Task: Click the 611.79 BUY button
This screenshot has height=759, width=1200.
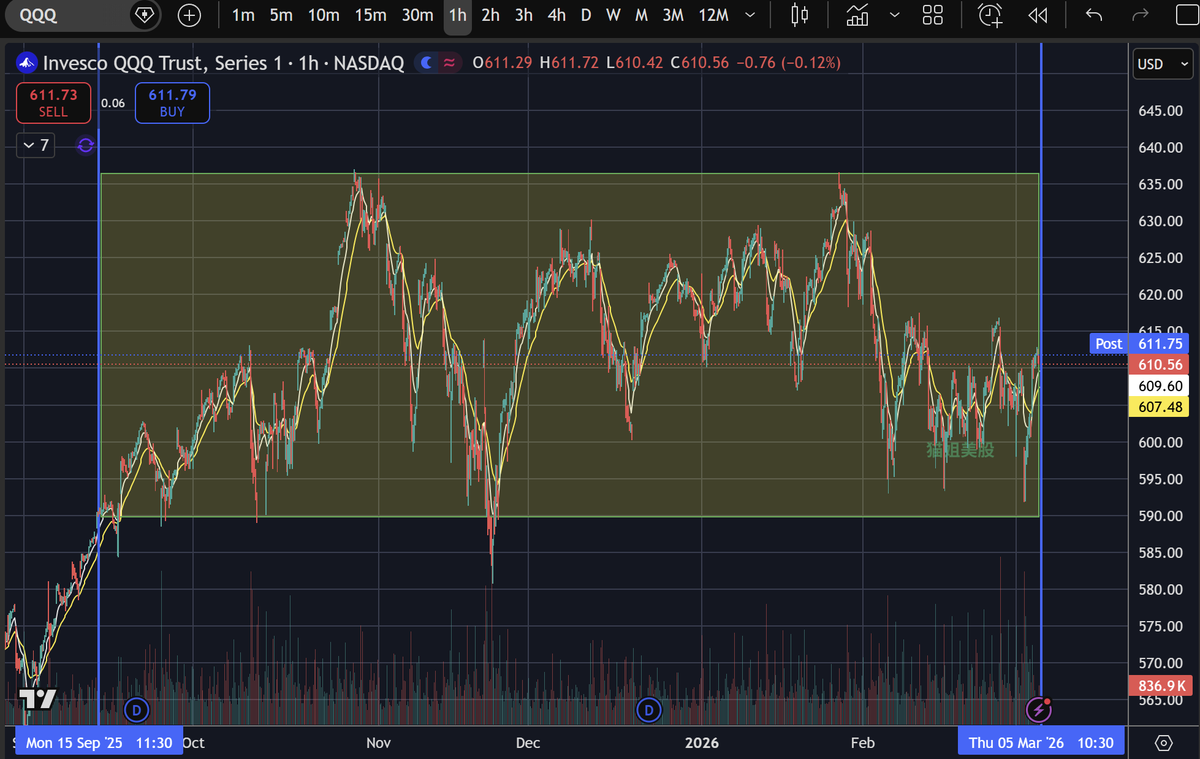Action: [x=172, y=102]
